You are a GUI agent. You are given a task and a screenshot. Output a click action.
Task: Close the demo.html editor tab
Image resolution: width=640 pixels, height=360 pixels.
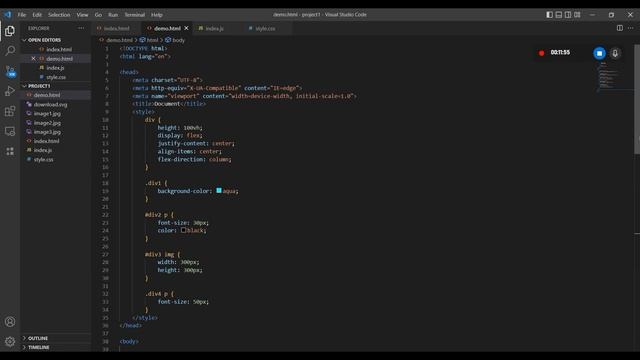tap(187, 28)
